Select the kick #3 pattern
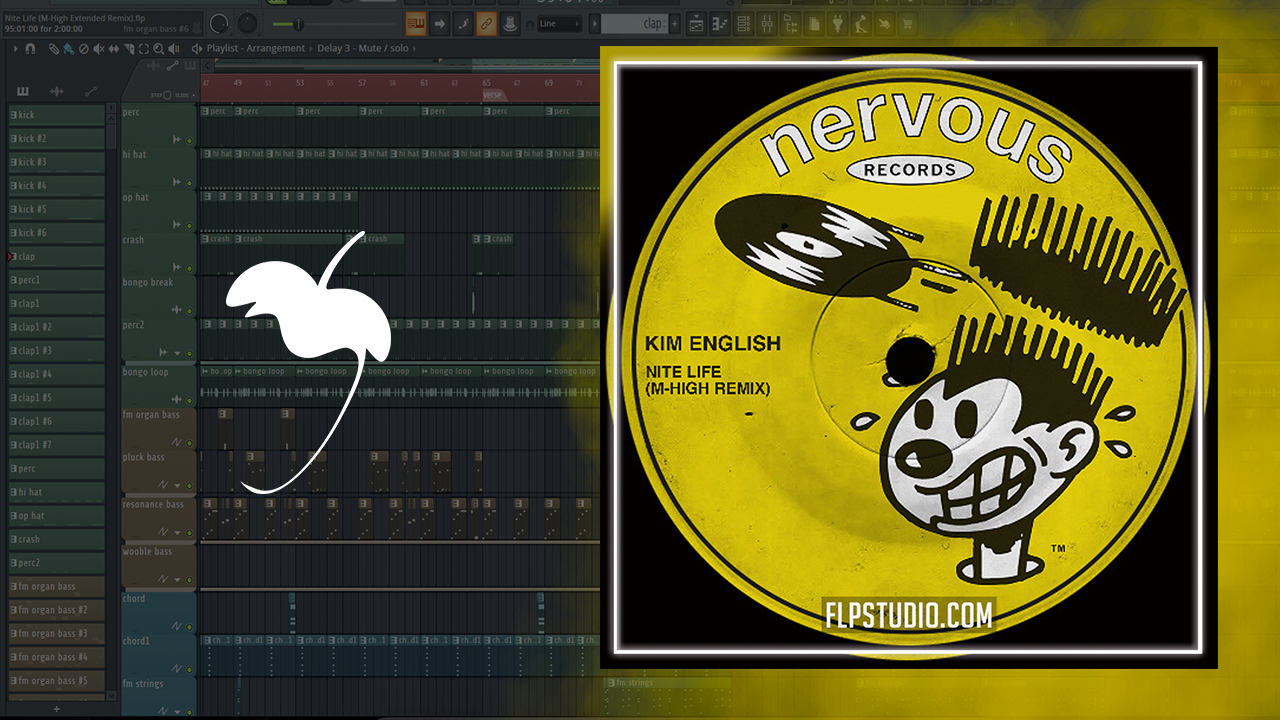 coord(57,162)
